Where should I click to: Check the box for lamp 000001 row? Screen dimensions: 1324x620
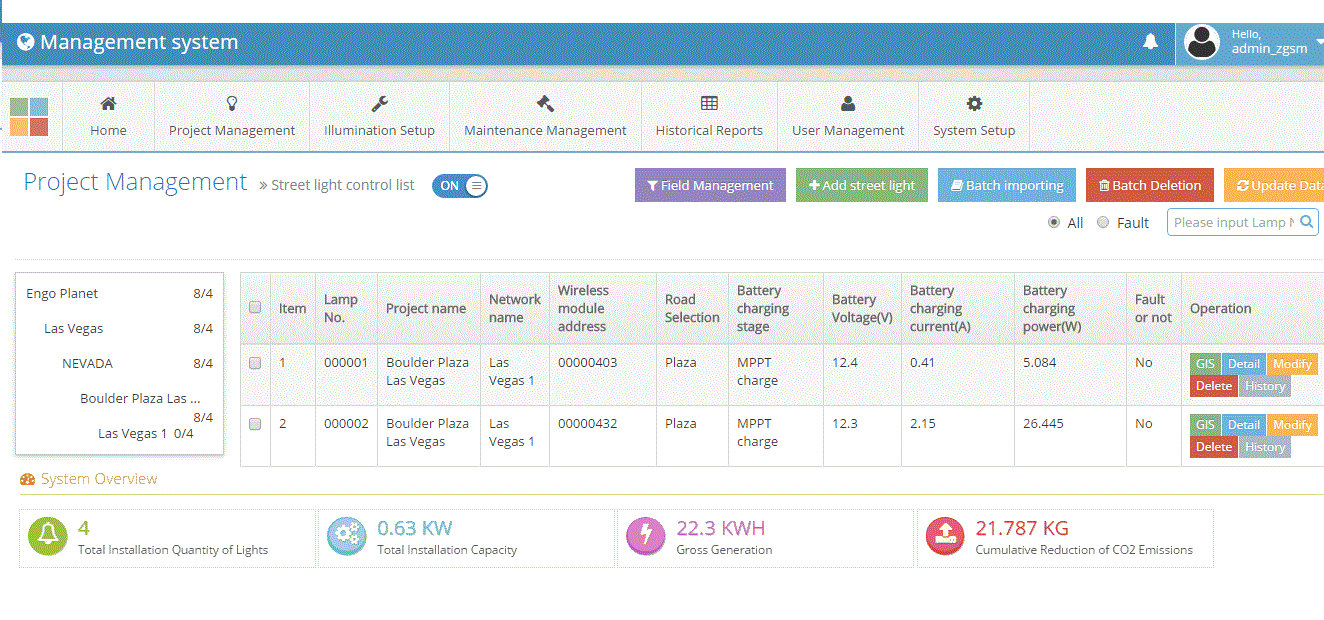point(255,363)
